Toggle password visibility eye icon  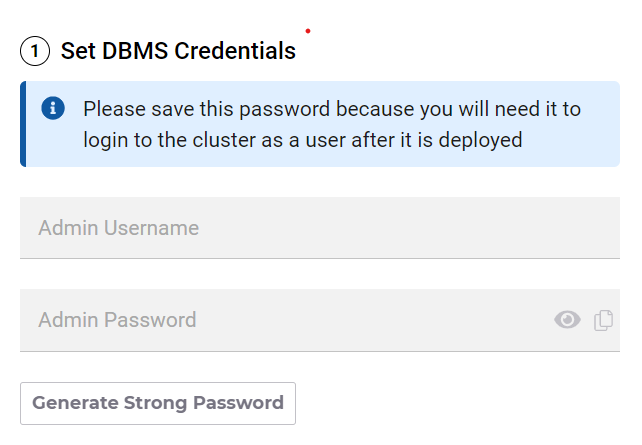pos(567,320)
